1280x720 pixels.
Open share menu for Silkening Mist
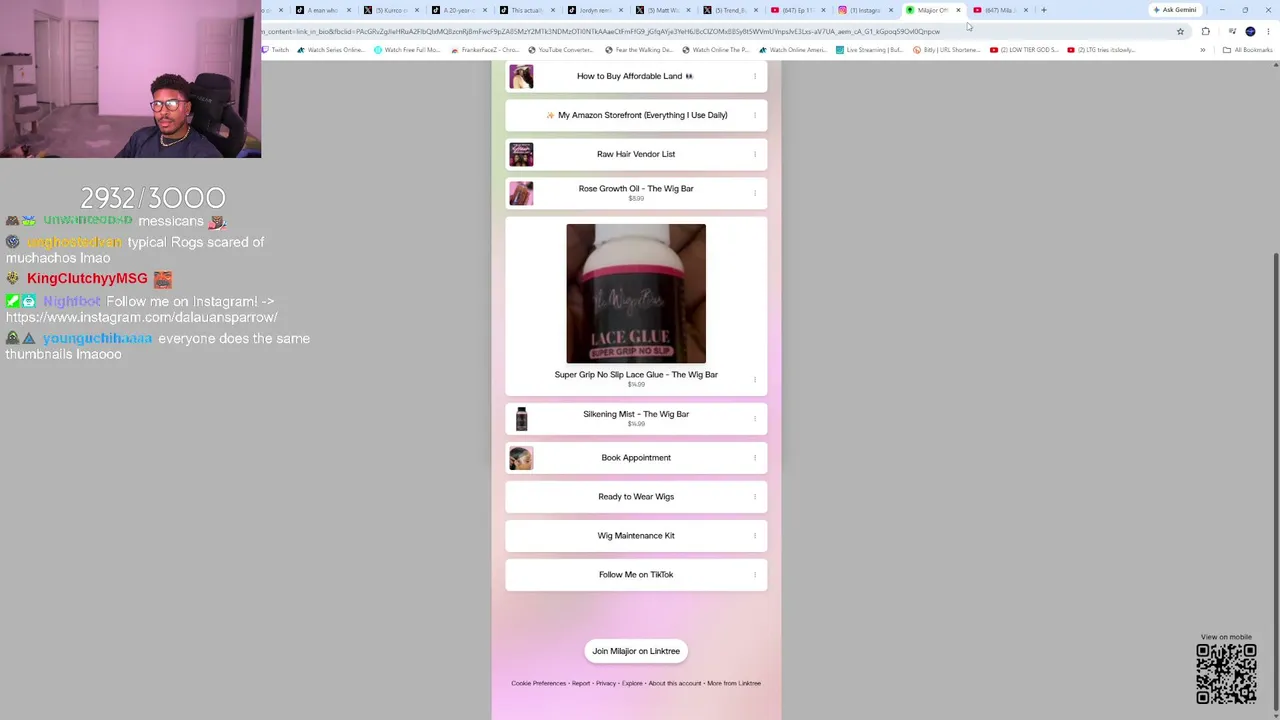(x=755, y=419)
